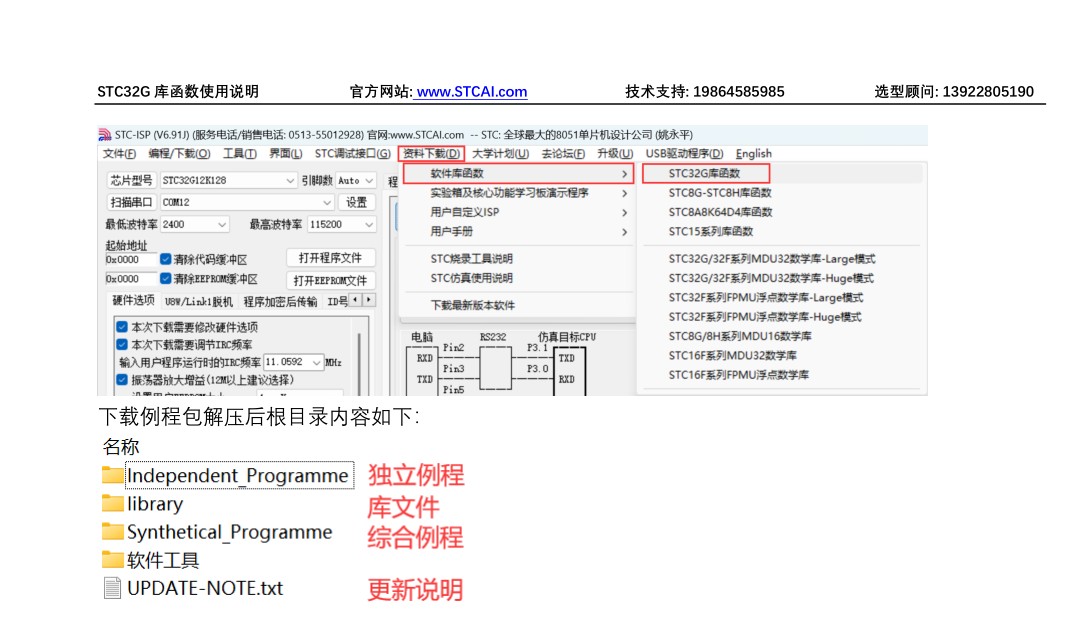1079x630 pixels.
Task: Toggle 振荡器放大增益 checkbox
Action: point(122,380)
